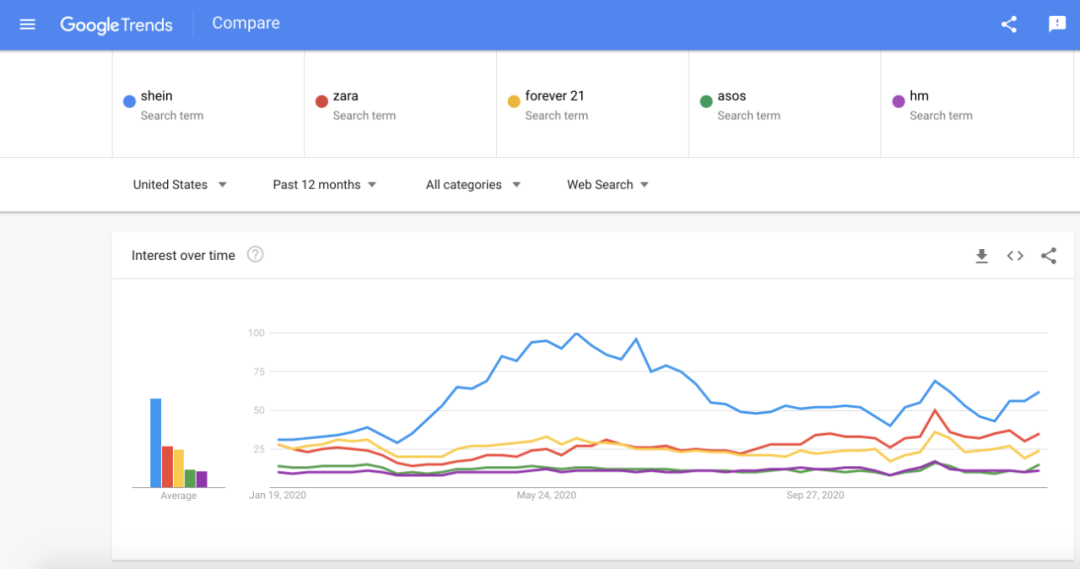Click the purple hm color dot
The image size is (1080, 569).
click(898, 102)
